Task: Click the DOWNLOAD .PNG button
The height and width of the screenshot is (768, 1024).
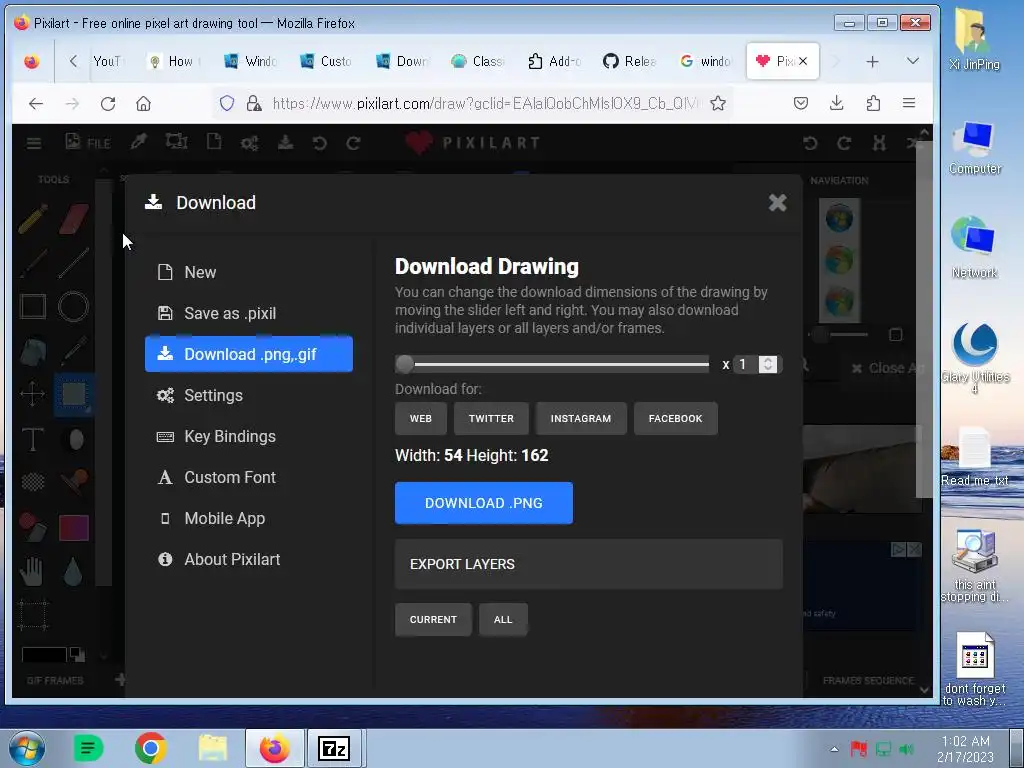Action: click(484, 503)
